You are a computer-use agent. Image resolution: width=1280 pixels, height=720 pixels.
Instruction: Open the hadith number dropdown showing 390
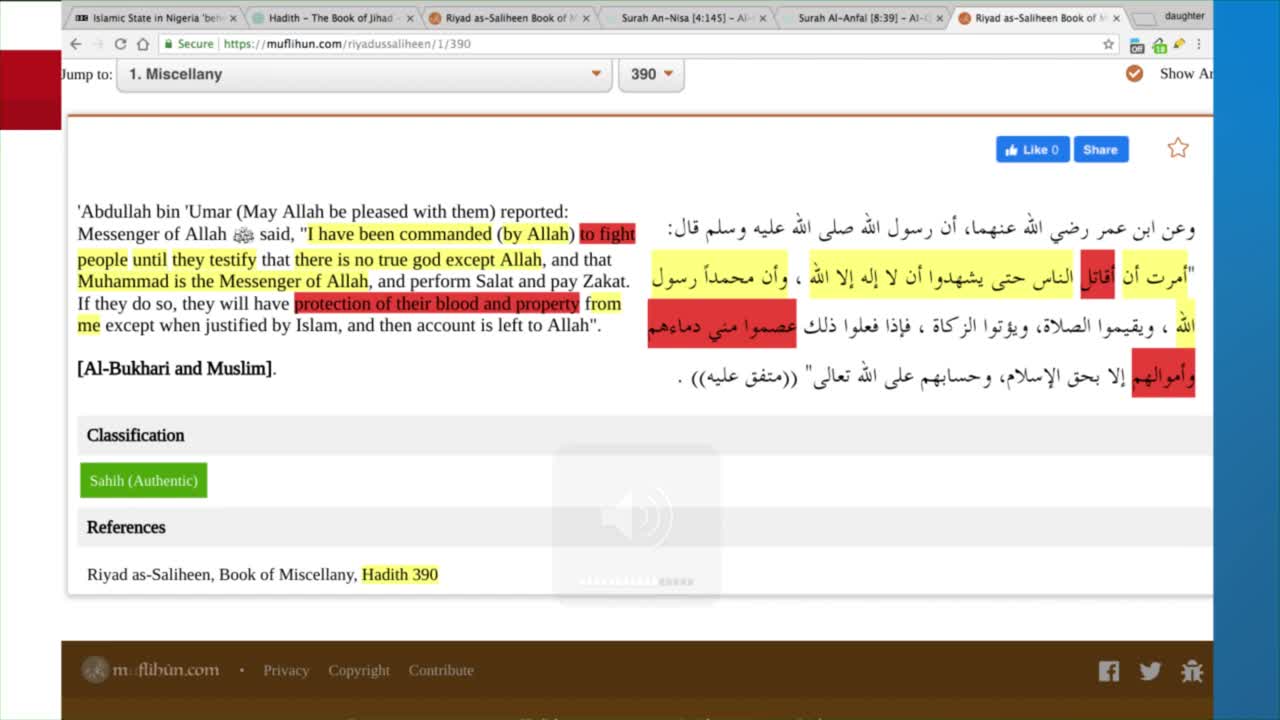pos(652,74)
